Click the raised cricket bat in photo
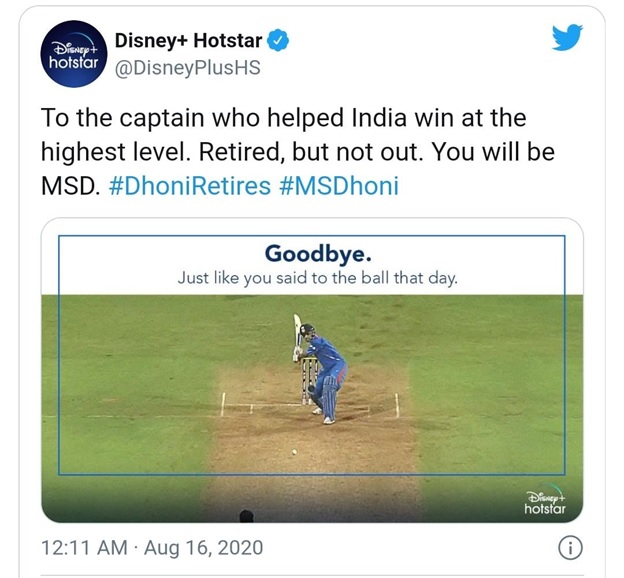The image size is (624, 578). click(x=297, y=335)
